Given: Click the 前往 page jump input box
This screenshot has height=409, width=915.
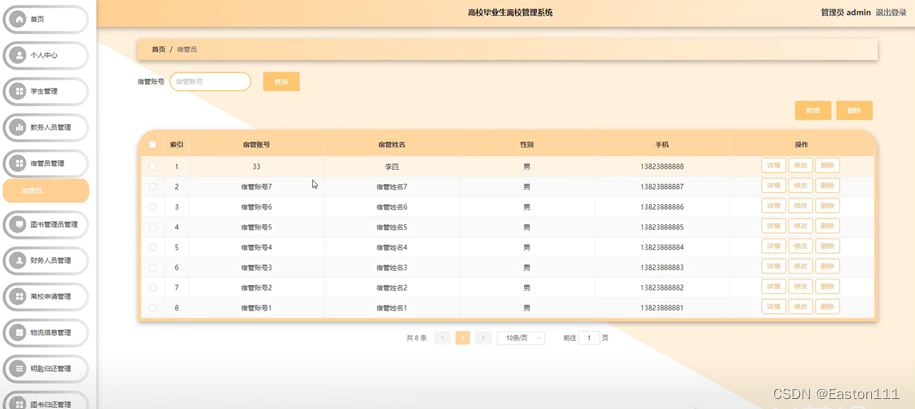Looking at the screenshot, I should (x=589, y=338).
